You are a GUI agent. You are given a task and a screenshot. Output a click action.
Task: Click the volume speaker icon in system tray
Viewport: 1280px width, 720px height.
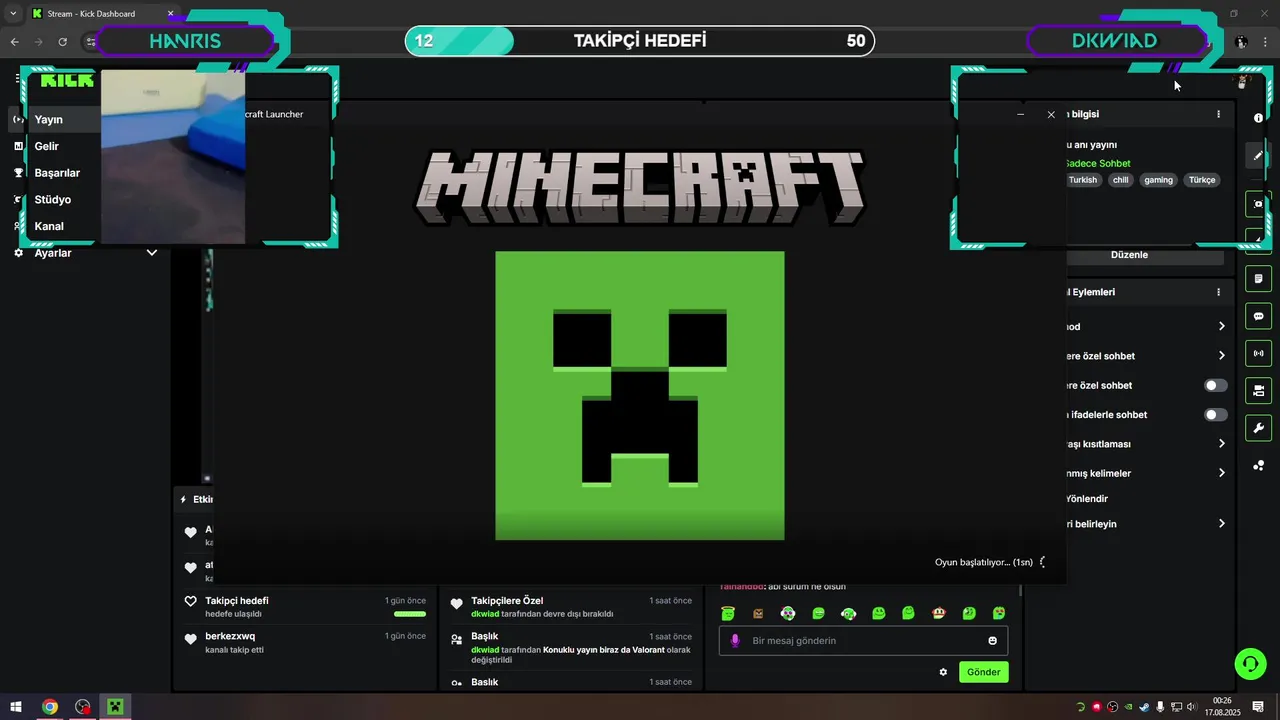(1192, 707)
